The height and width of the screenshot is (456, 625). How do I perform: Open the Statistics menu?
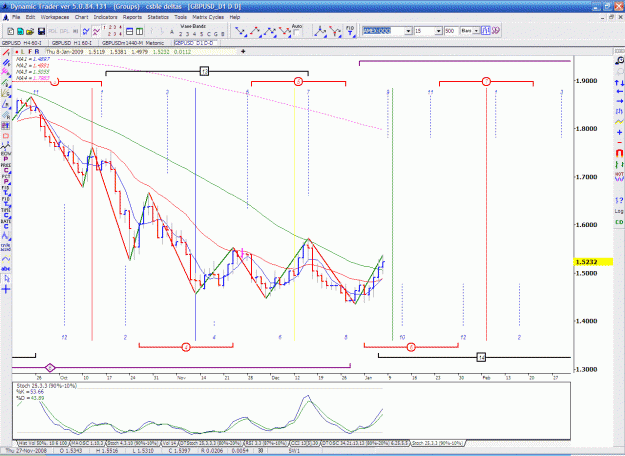[x=158, y=17]
